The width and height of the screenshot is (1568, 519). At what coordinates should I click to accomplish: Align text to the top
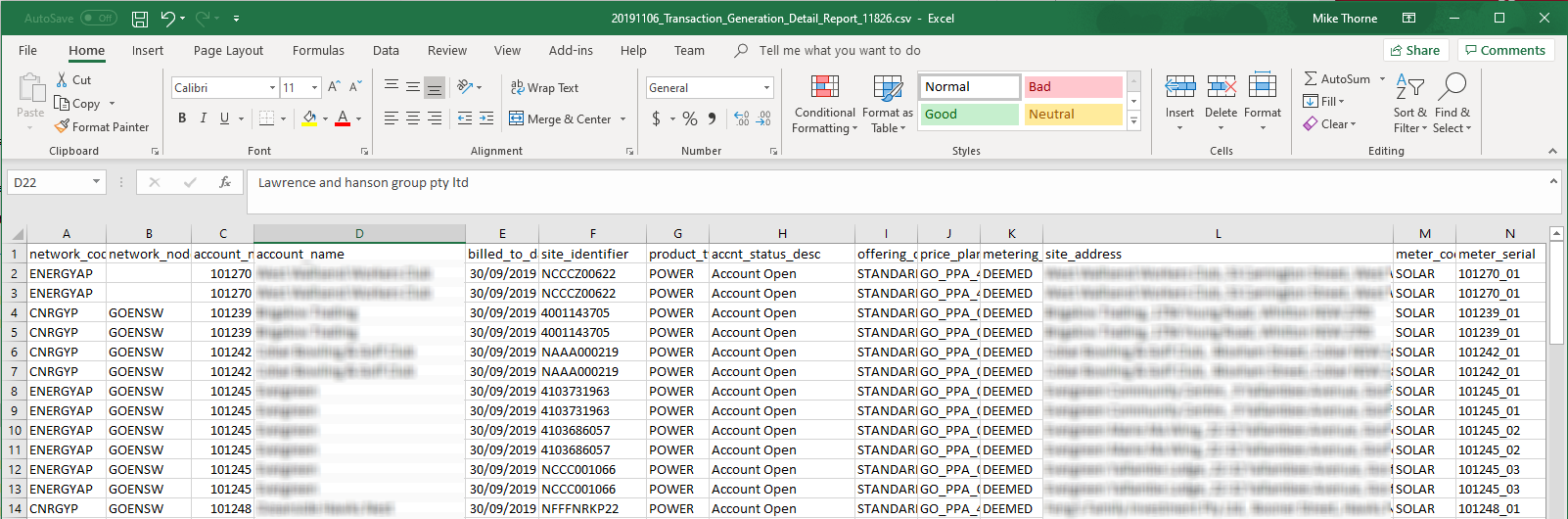point(392,87)
